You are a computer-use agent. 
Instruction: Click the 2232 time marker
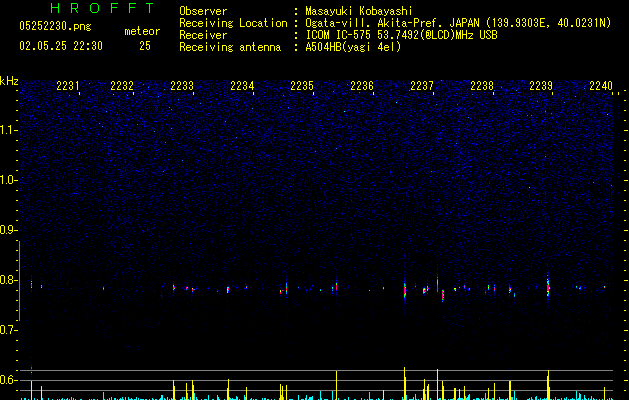pyautogui.click(x=122, y=86)
